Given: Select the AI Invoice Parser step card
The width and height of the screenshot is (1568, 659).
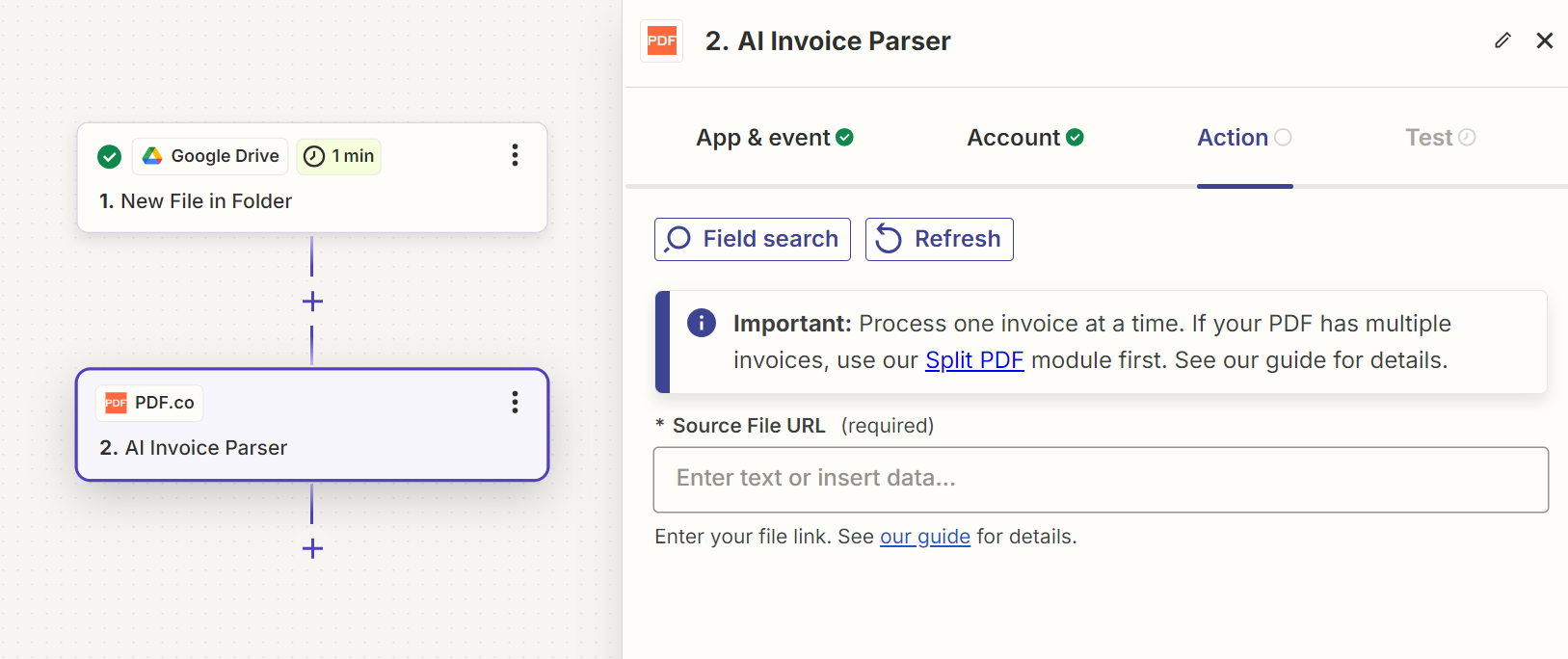Looking at the screenshot, I should click(x=312, y=425).
